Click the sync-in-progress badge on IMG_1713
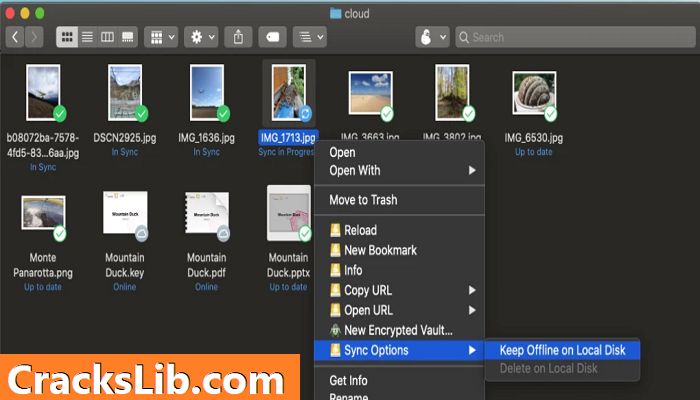The height and width of the screenshot is (400, 700). coord(305,114)
